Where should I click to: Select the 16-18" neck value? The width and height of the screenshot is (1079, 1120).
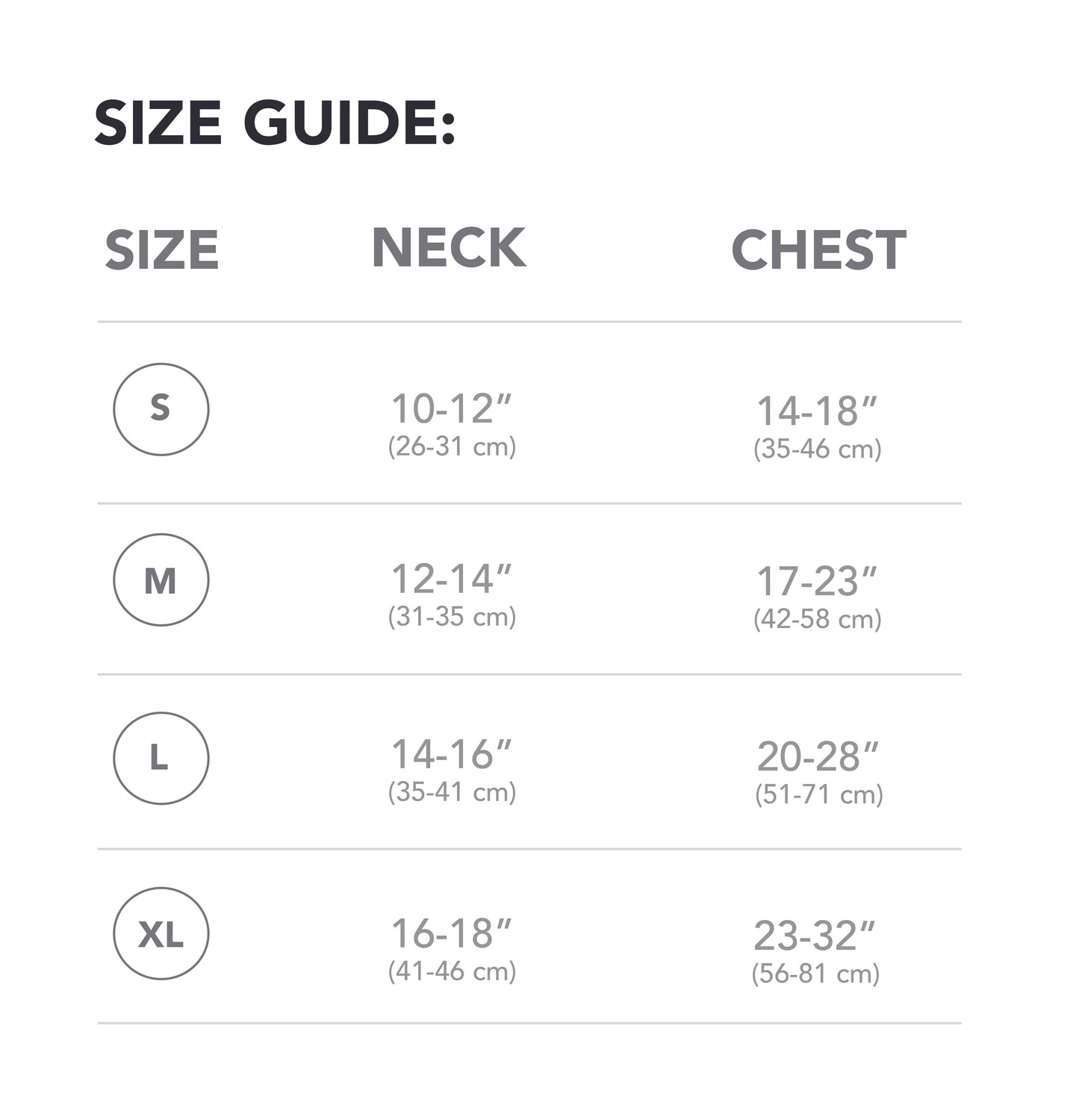pos(452,933)
